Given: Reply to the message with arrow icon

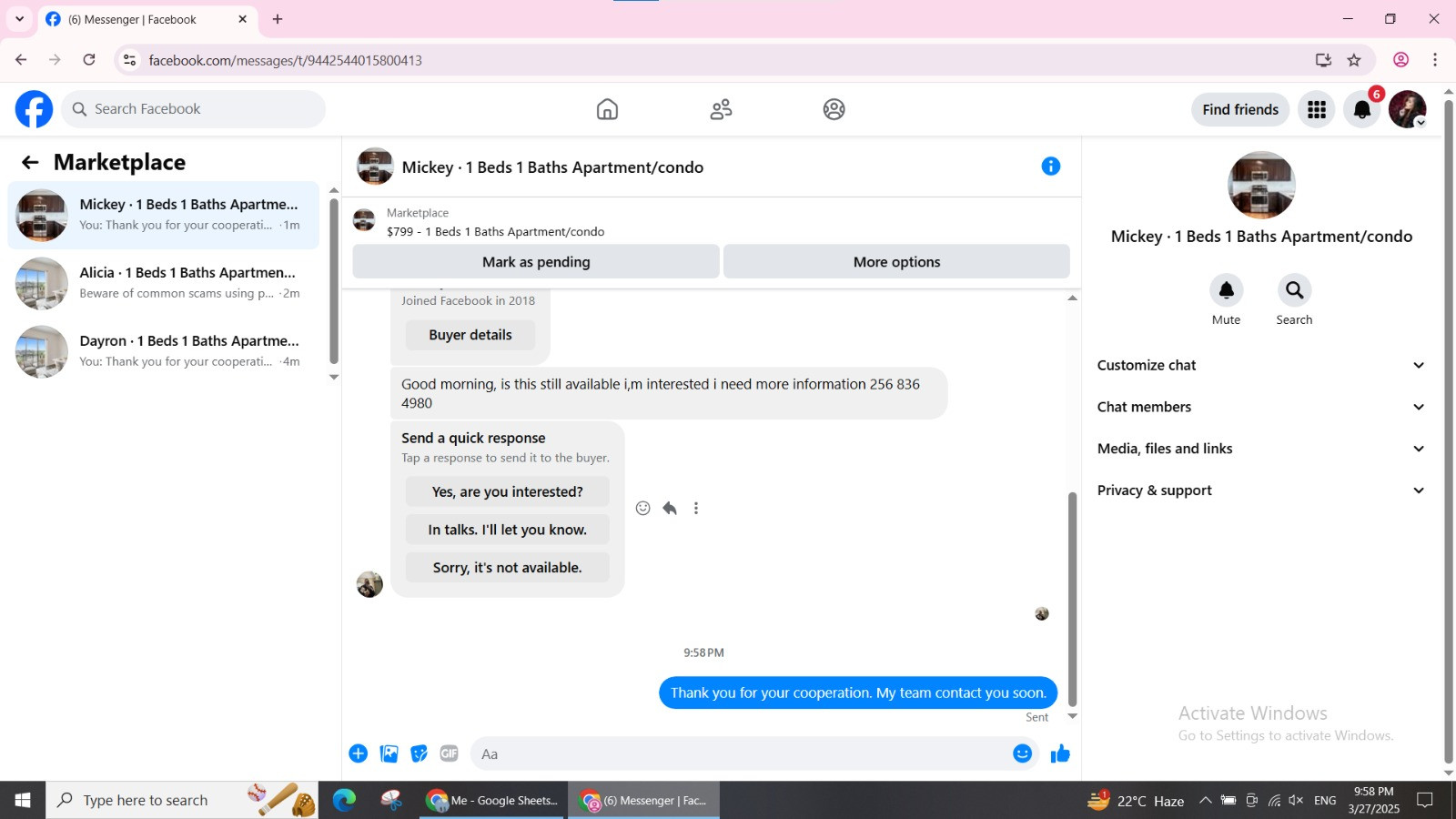Looking at the screenshot, I should click(x=670, y=508).
